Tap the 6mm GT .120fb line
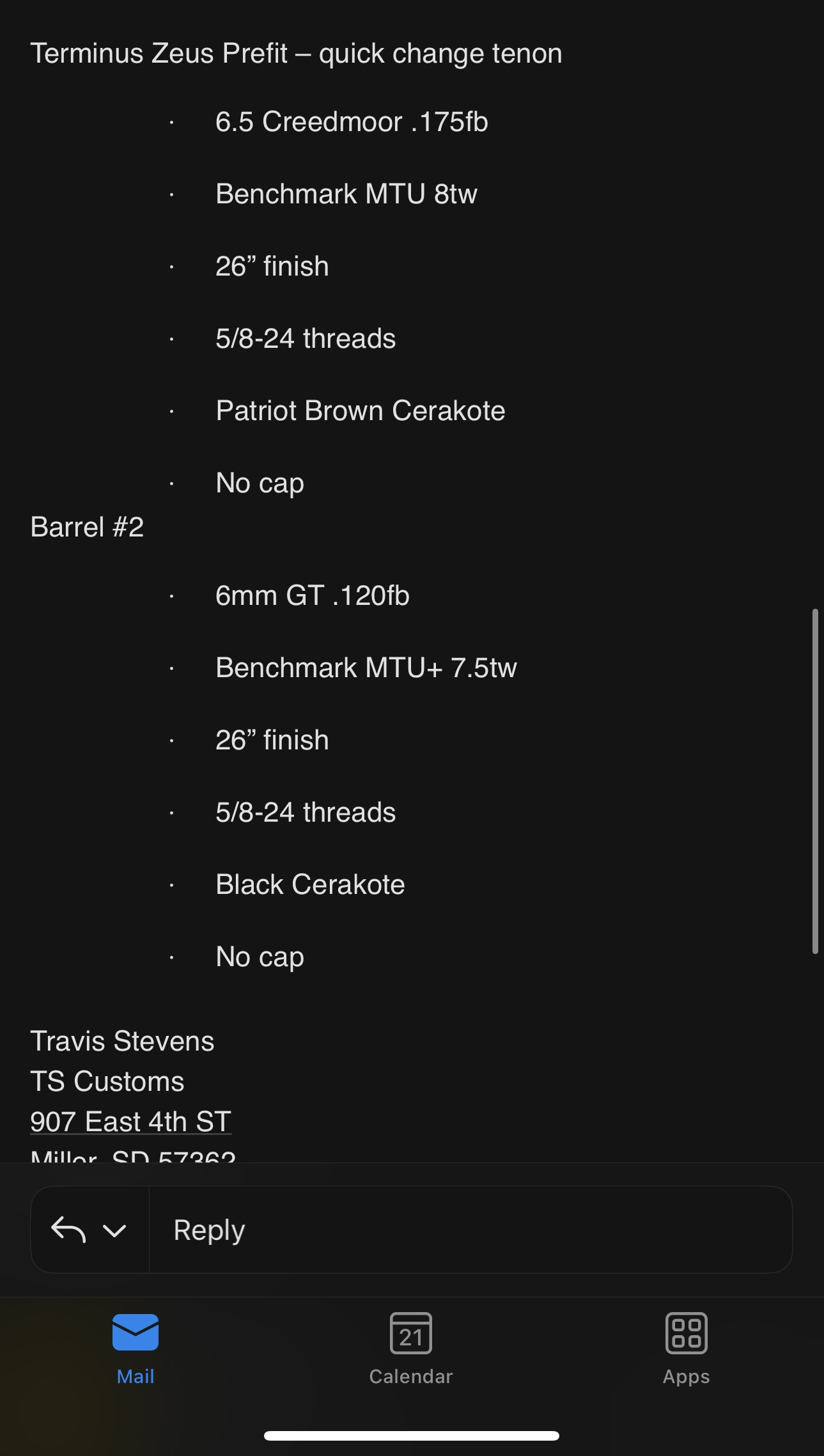Image resolution: width=824 pixels, height=1456 pixels. coord(312,595)
